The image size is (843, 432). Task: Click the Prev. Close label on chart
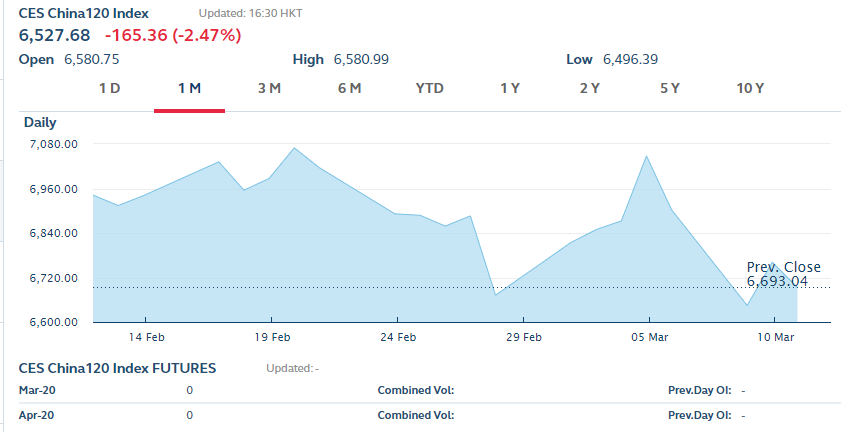coord(783,267)
